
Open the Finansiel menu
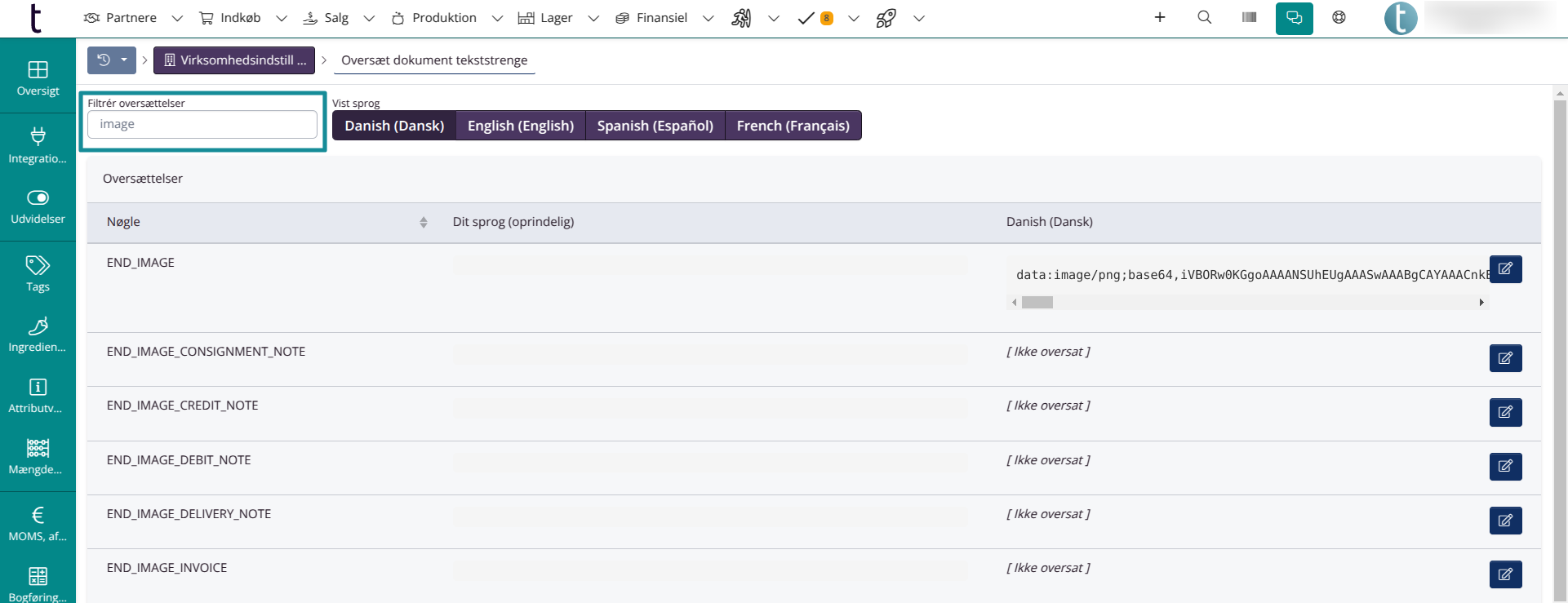click(x=651, y=18)
